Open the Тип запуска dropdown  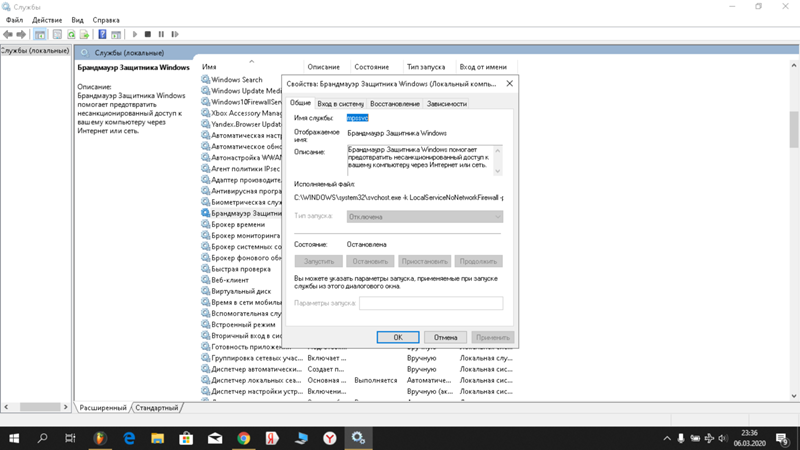(424, 216)
